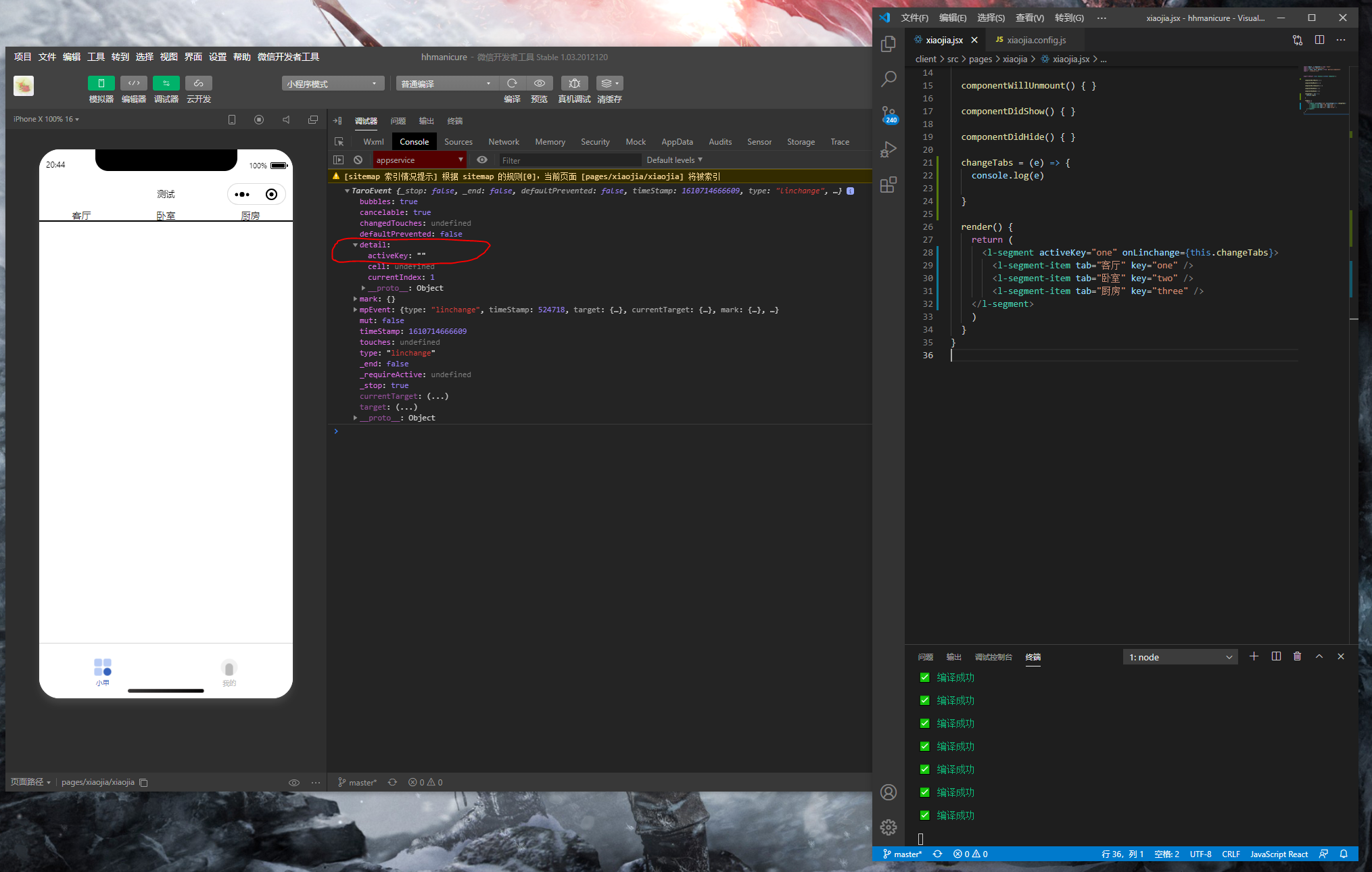Toggle the debugger panel button
The width and height of the screenshot is (1372, 872).
click(166, 83)
